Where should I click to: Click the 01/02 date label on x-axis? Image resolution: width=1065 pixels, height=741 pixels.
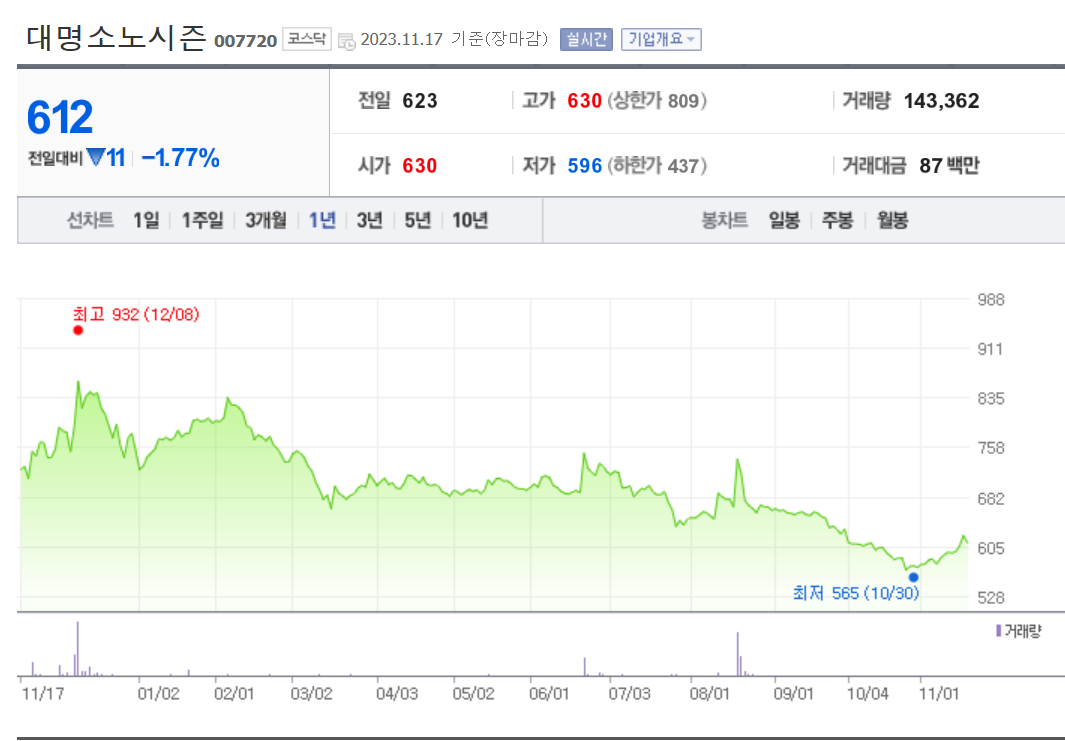[158, 694]
